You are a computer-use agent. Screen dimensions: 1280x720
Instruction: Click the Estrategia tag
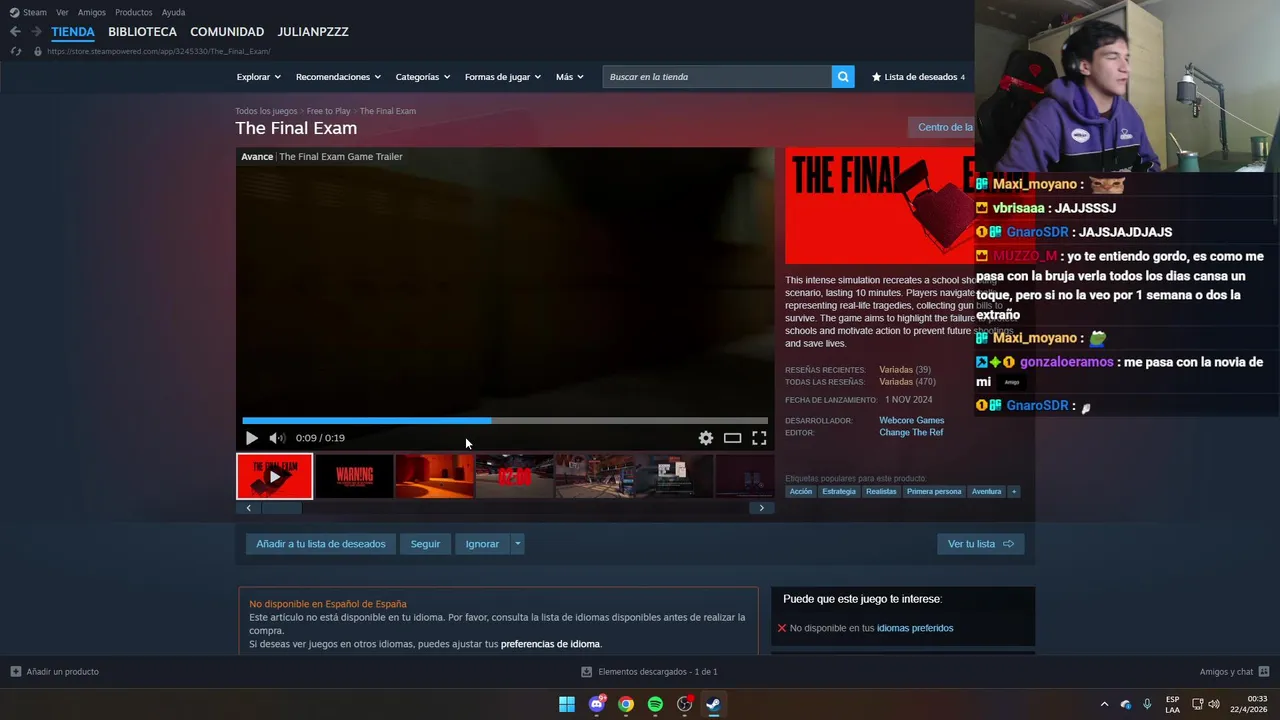839,492
